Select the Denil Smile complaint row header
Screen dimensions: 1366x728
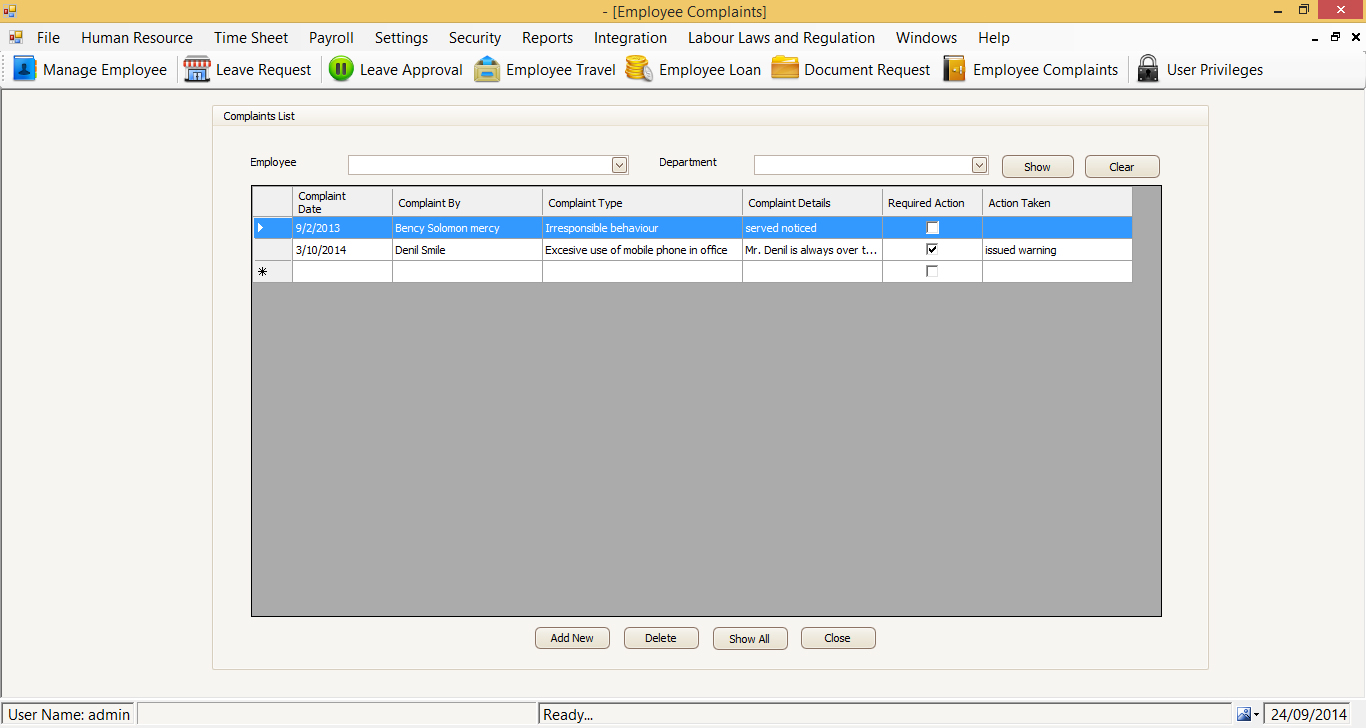(x=272, y=250)
